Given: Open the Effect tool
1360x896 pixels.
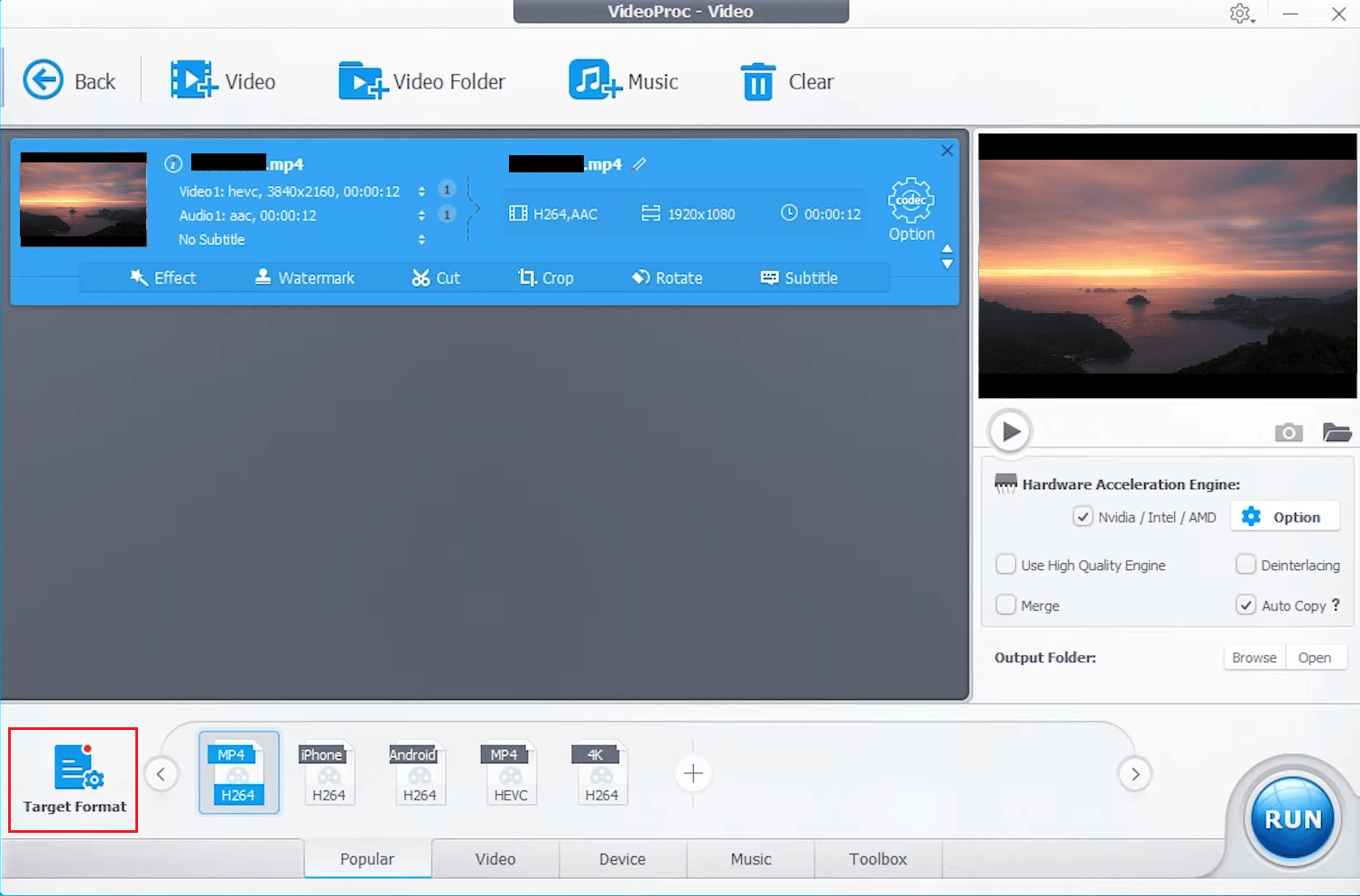Looking at the screenshot, I should [162, 278].
